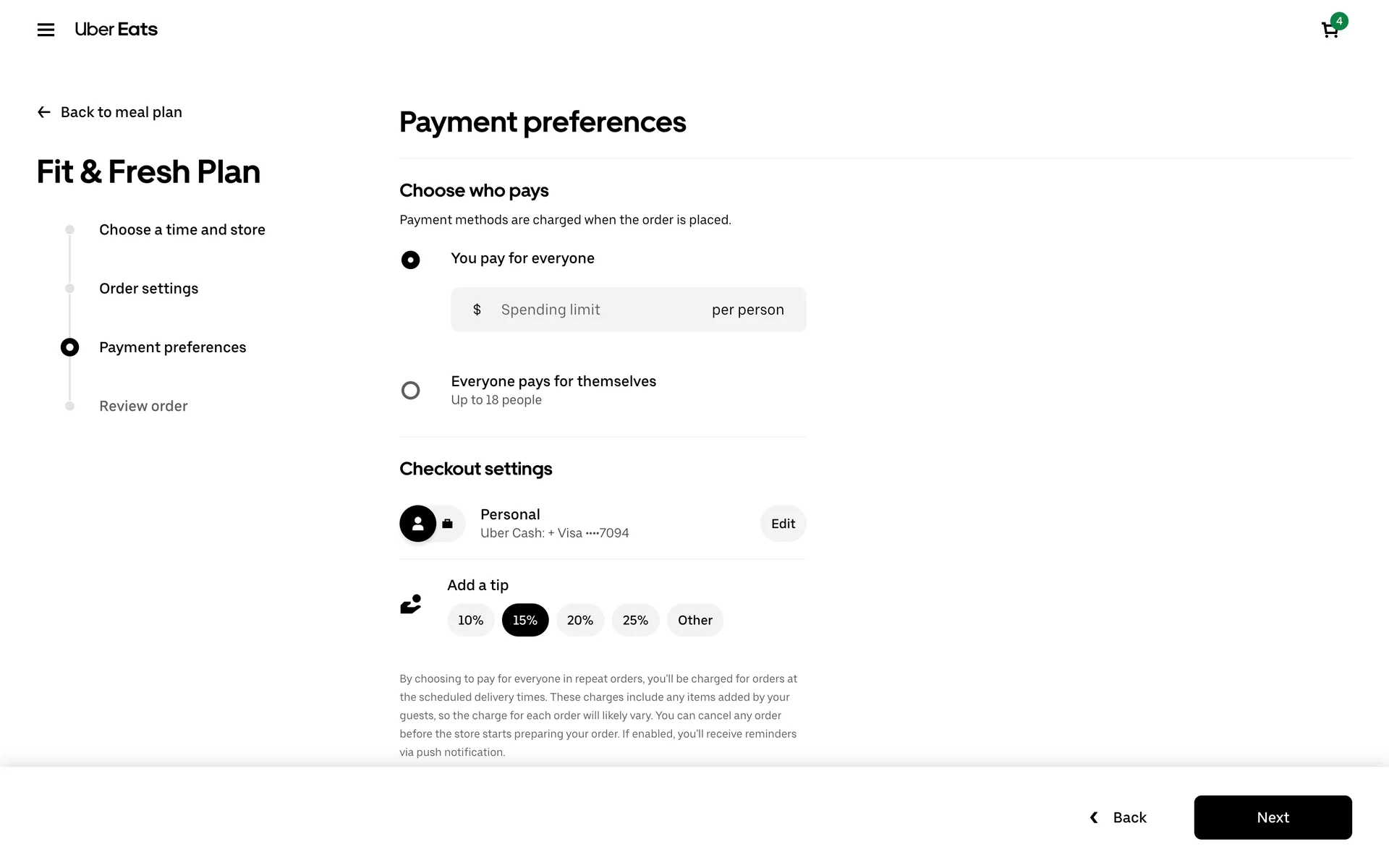This screenshot has height=868, width=1389.
Task: Click the tip hand icon
Action: tap(411, 604)
